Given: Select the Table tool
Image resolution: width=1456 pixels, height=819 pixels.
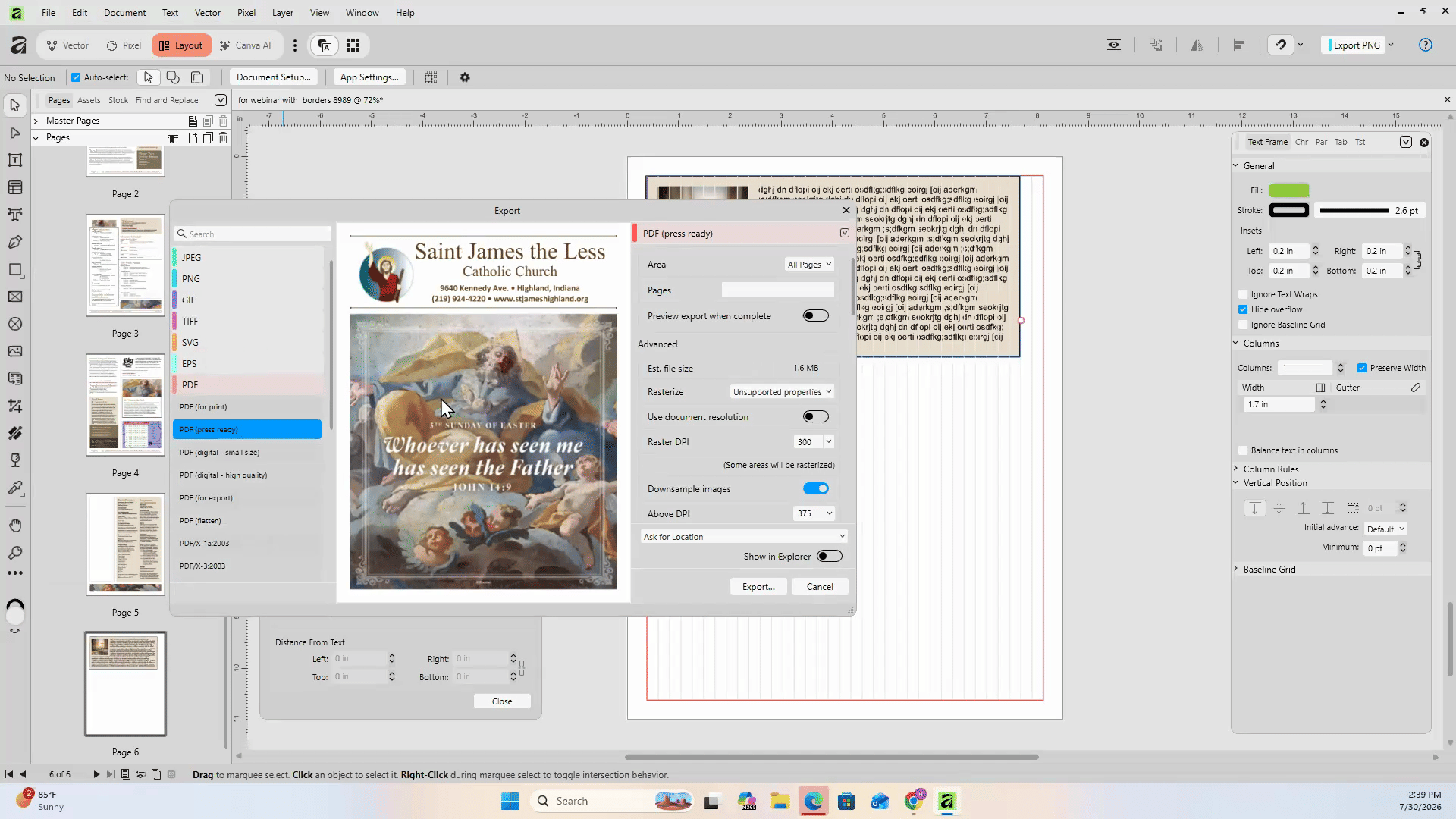Looking at the screenshot, I should [14, 187].
